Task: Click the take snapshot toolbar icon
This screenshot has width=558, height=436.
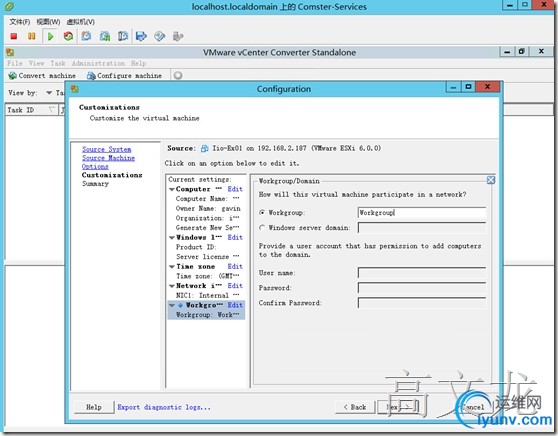Action: (86, 36)
